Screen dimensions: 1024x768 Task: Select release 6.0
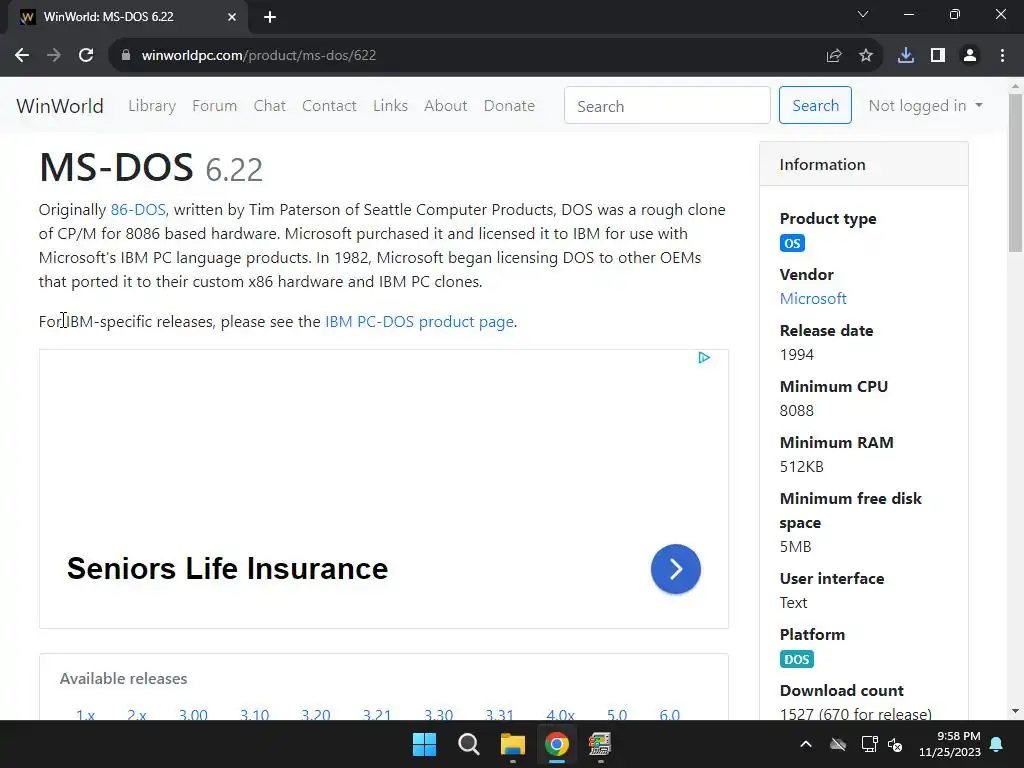coord(669,715)
